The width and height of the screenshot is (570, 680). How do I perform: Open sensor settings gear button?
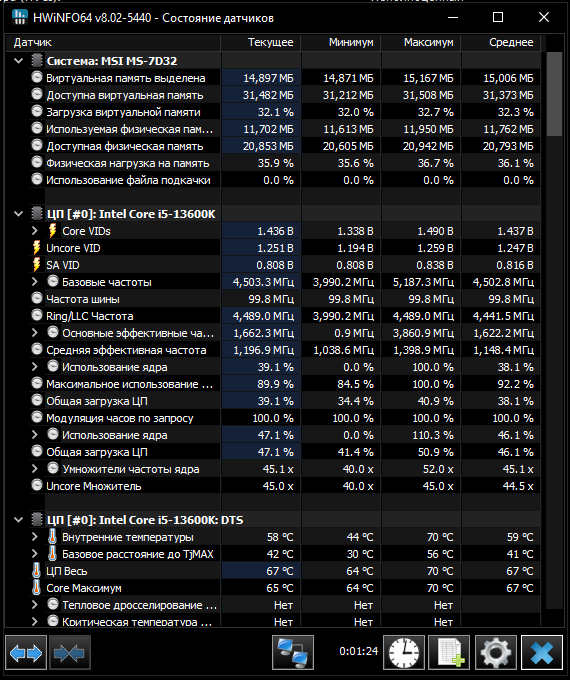tap(496, 653)
